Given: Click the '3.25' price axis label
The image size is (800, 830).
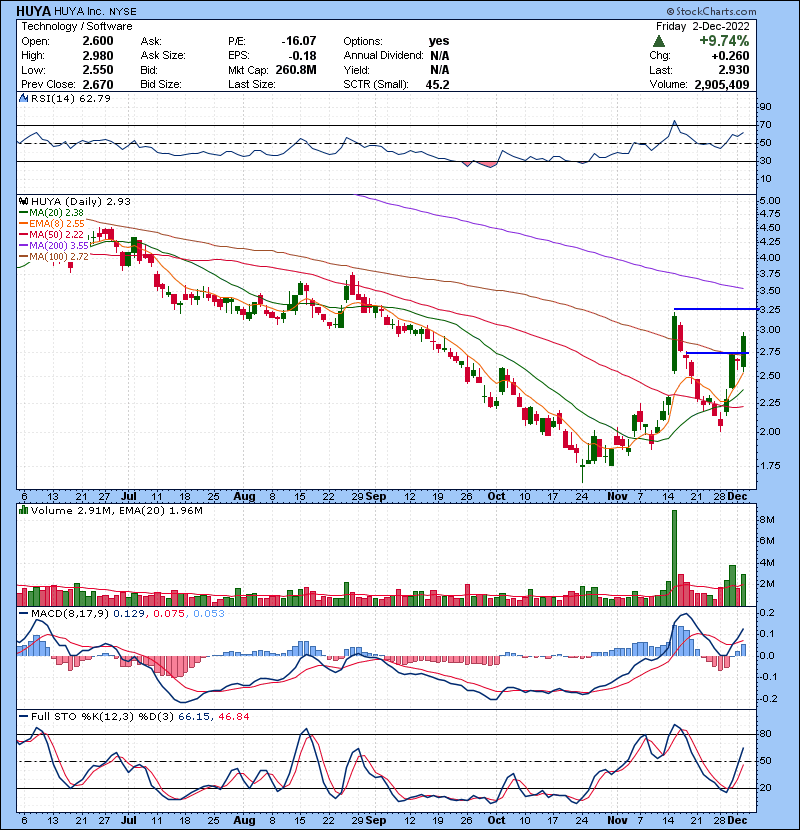Looking at the screenshot, I should point(770,310).
